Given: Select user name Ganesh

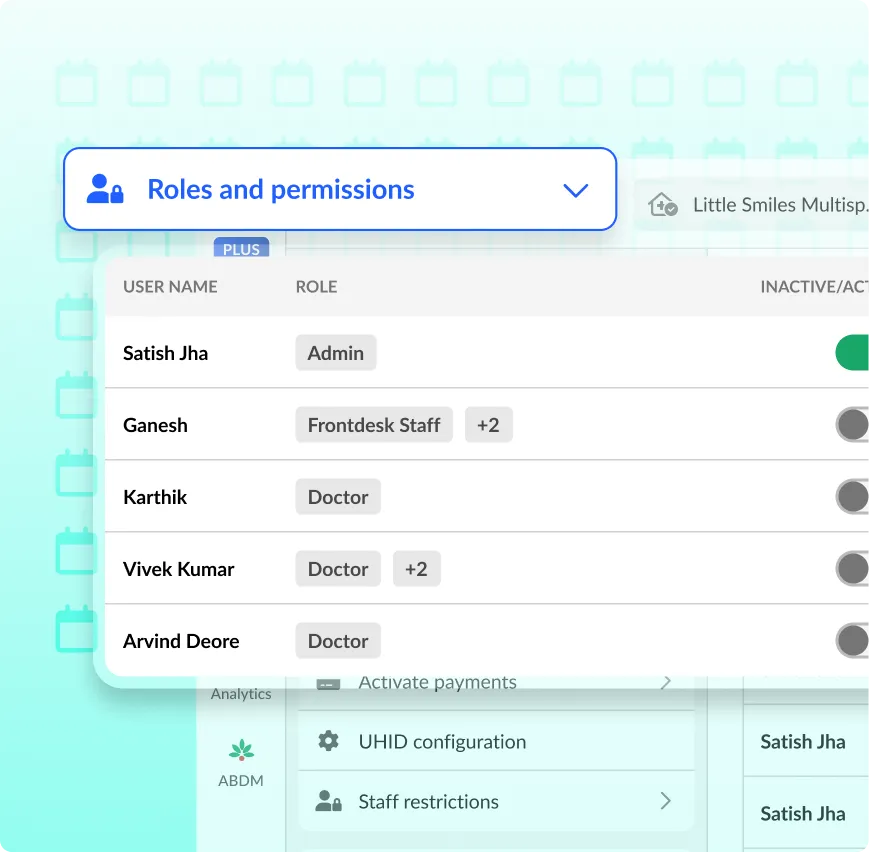Looking at the screenshot, I should click(155, 425).
